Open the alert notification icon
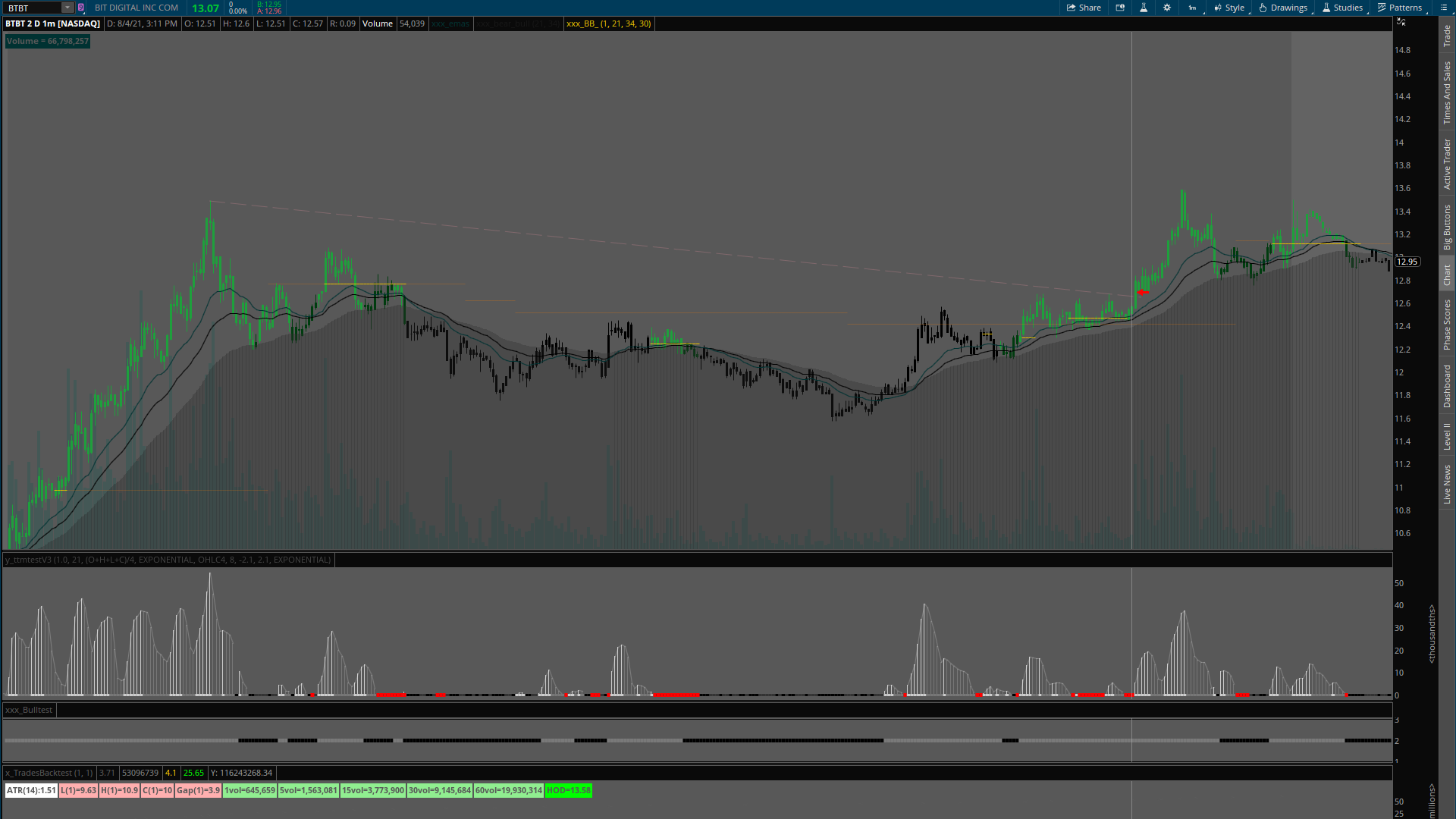1456x819 pixels. (x=1120, y=8)
